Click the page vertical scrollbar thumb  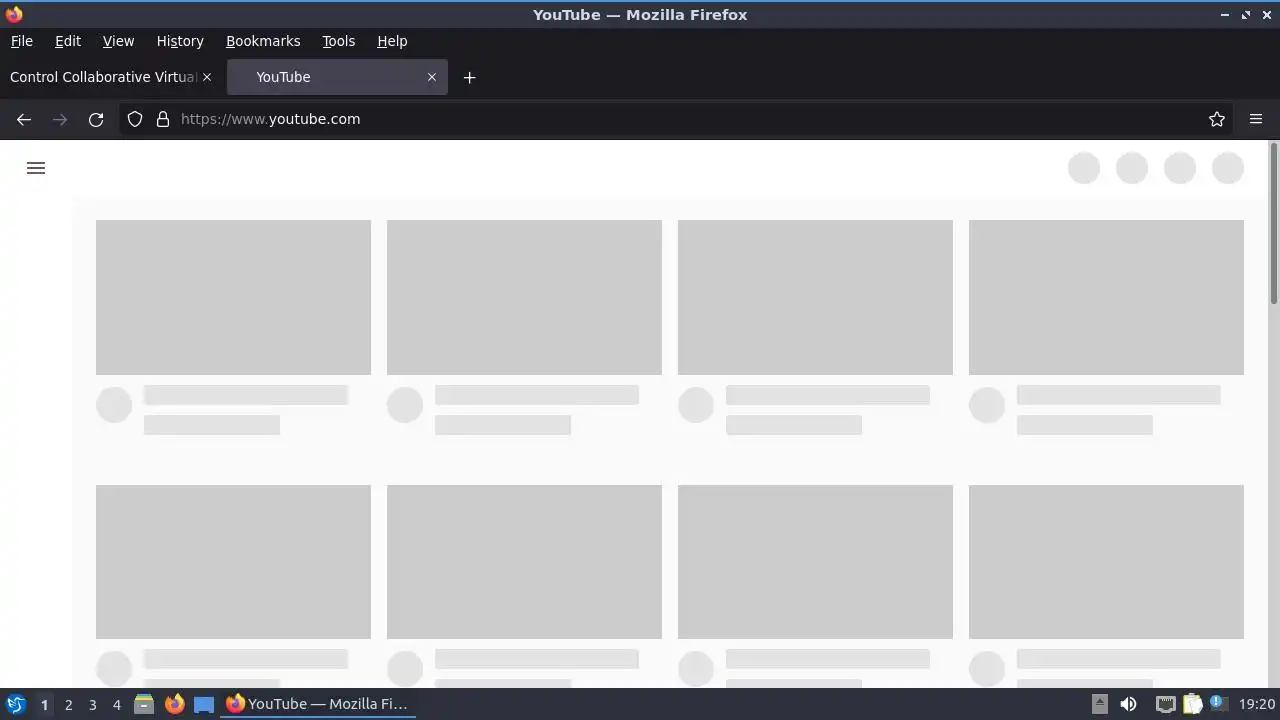pos(1274,223)
